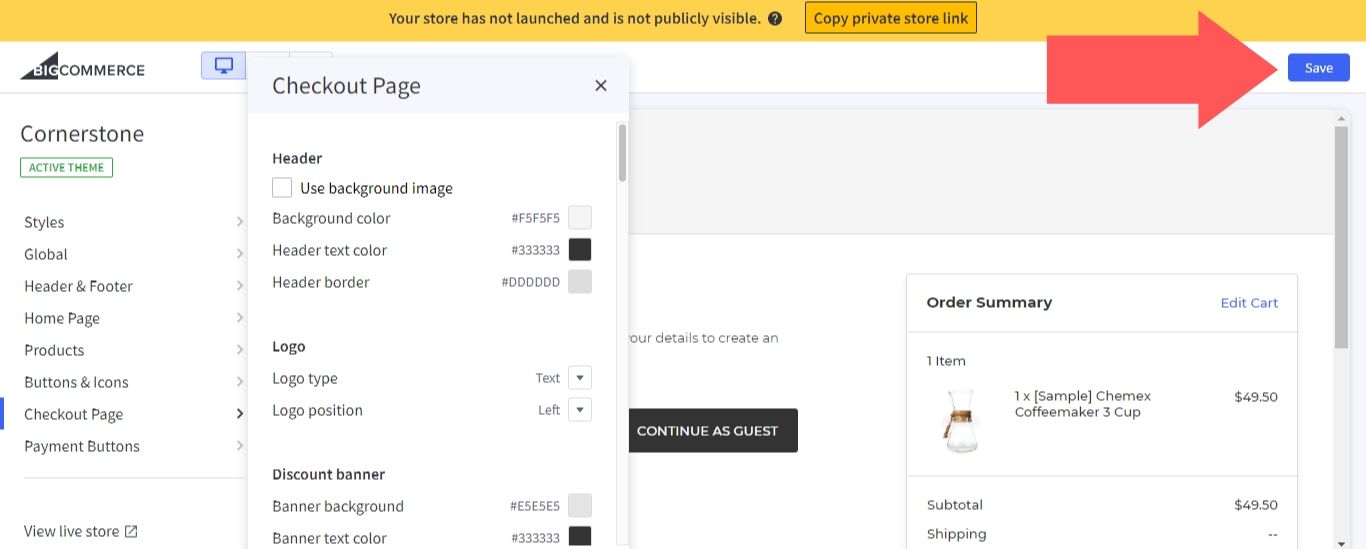This screenshot has height=549, width=1366.
Task: Expand the Styles section
Action: coord(44,222)
